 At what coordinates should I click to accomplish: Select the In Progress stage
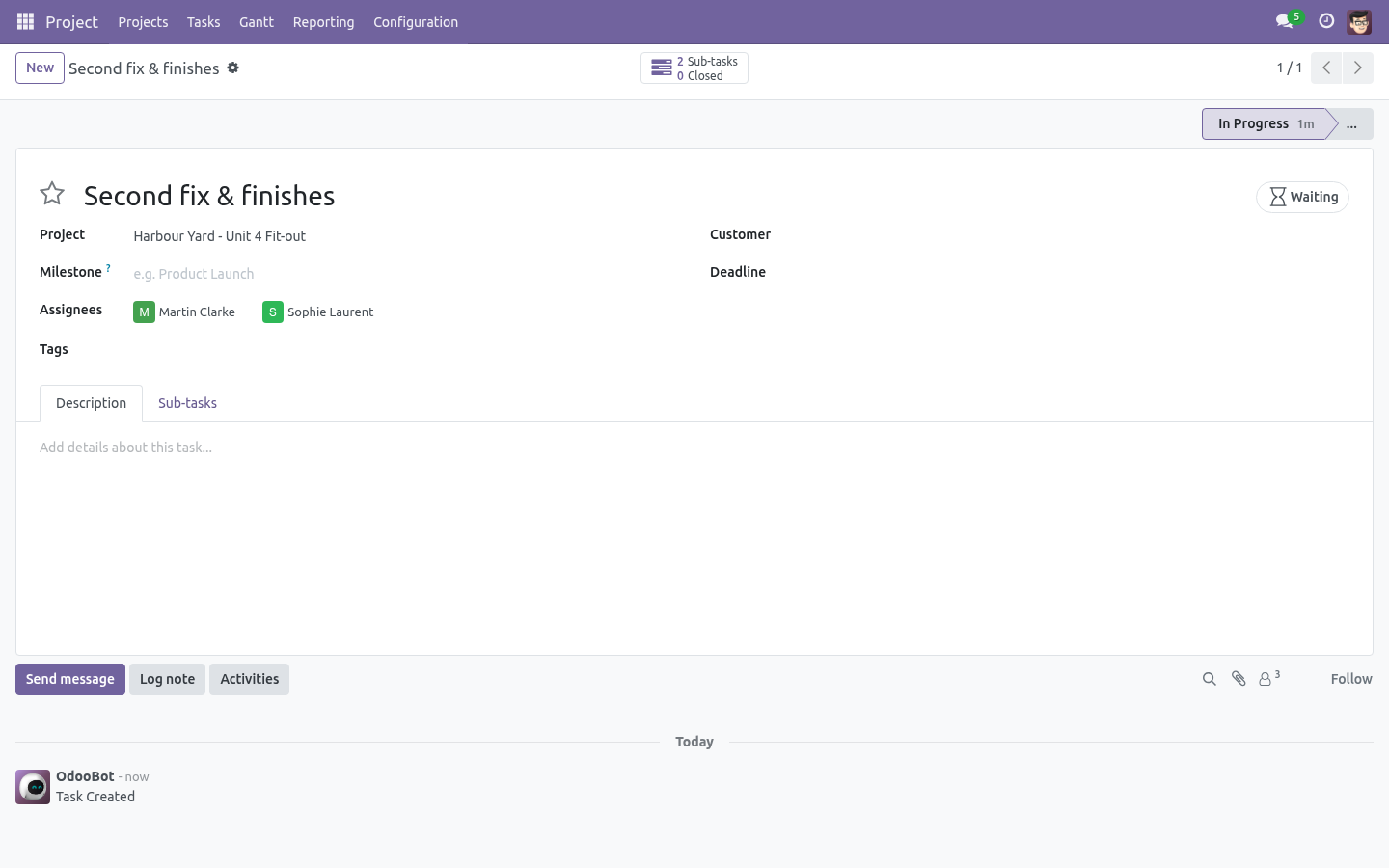[x=1266, y=123]
